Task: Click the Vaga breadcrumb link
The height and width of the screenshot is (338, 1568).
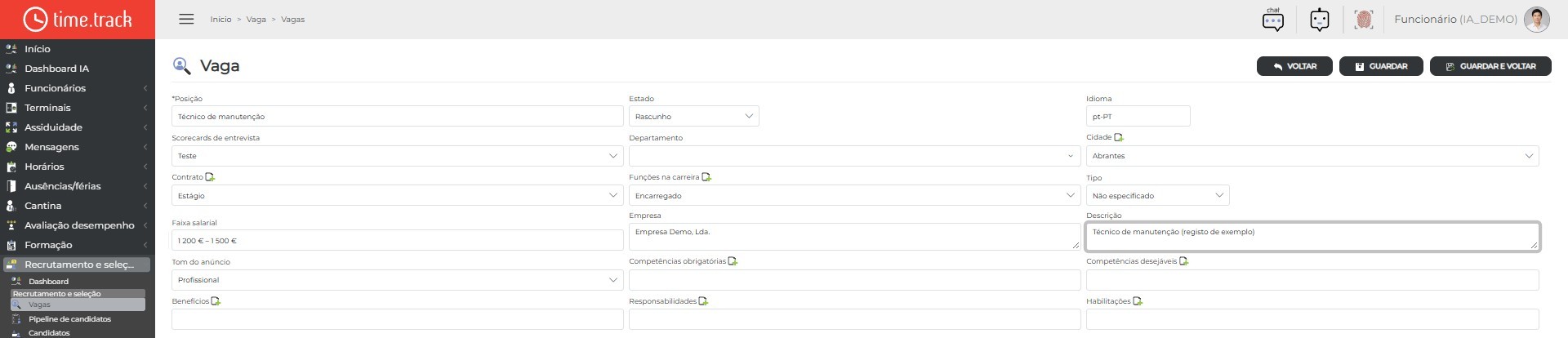Action: click(x=256, y=20)
